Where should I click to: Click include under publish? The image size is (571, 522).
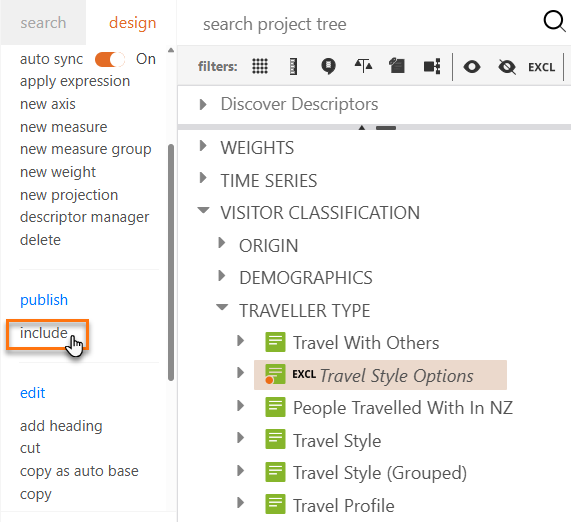[44, 333]
